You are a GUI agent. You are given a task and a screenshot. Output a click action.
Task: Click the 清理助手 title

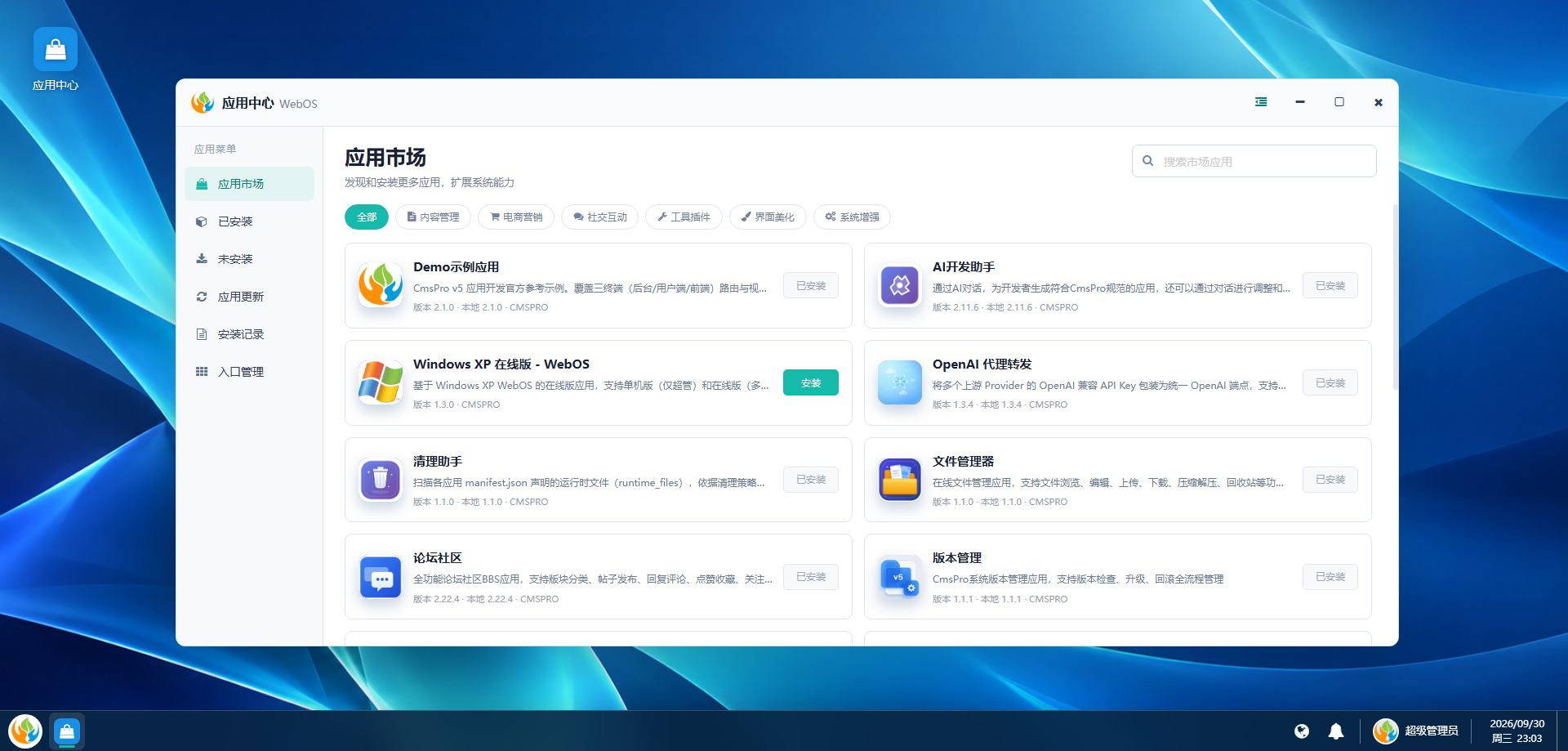click(x=438, y=462)
